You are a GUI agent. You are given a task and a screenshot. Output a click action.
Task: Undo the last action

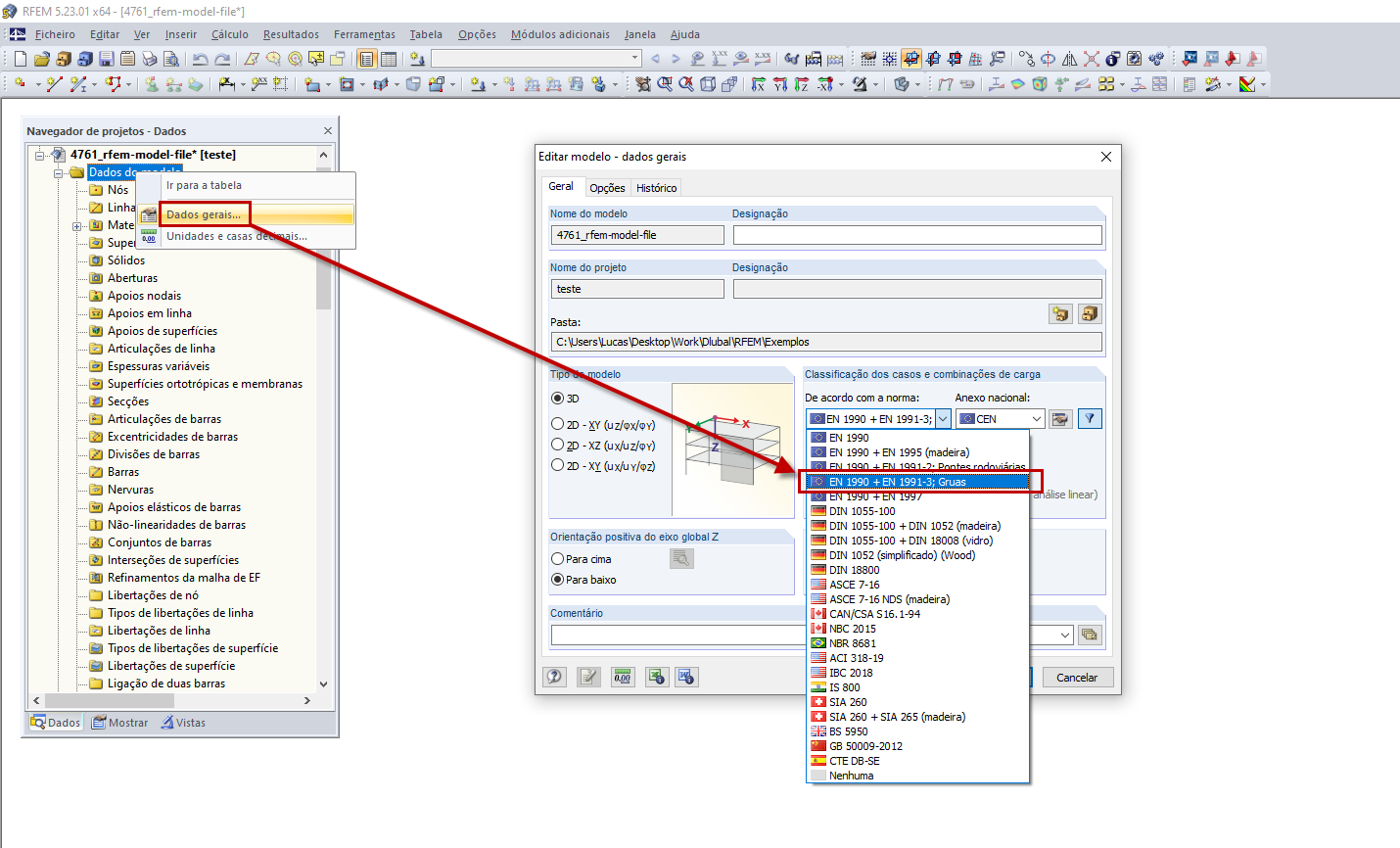pyautogui.click(x=201, y=59)
